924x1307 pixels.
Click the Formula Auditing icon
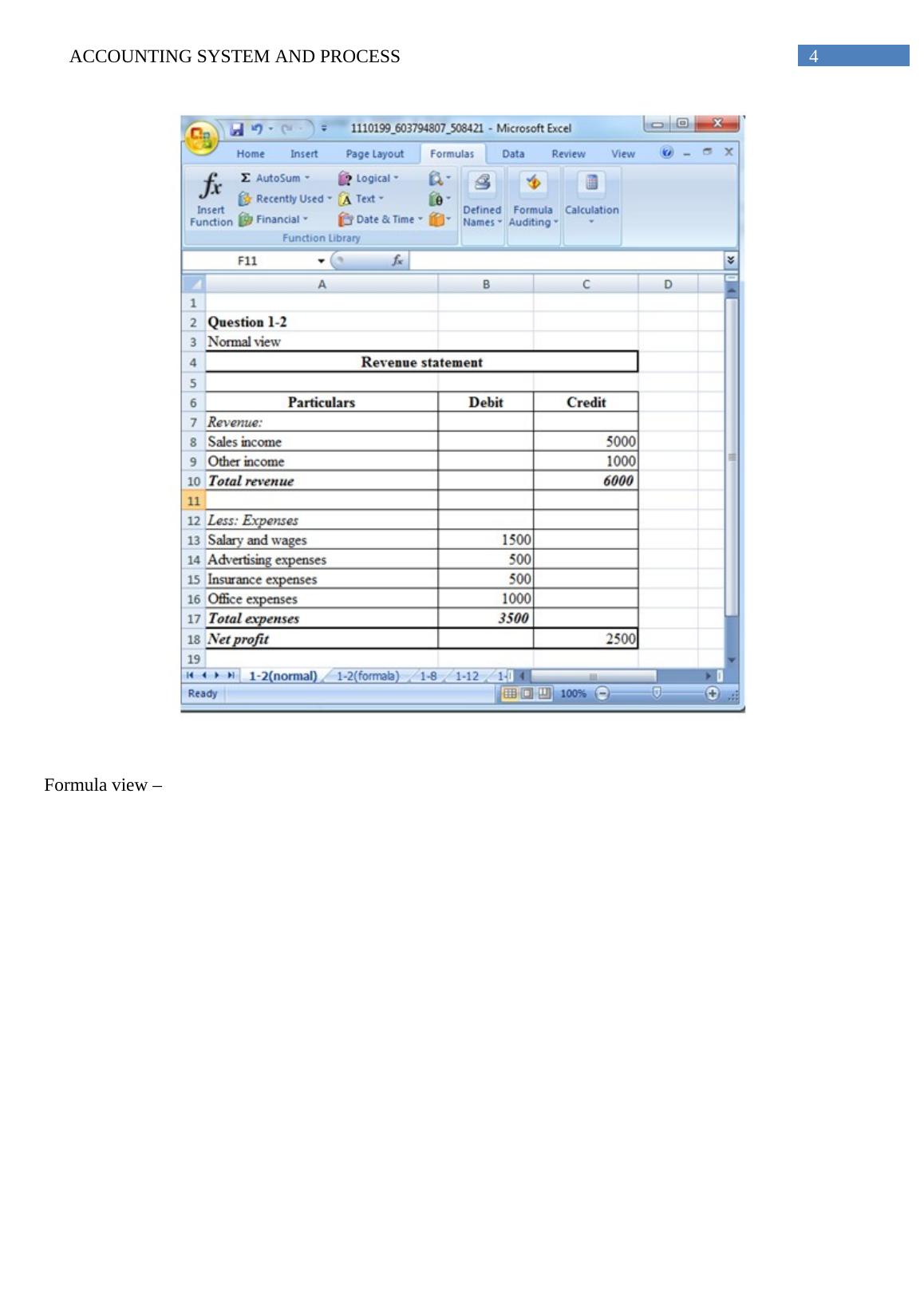[x=533, y=184]
